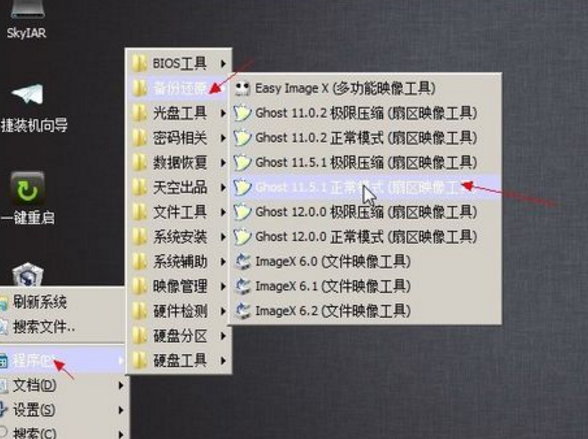Click the 系统辅助 folder icon
The image size is (588, 439).
[140, 262]
